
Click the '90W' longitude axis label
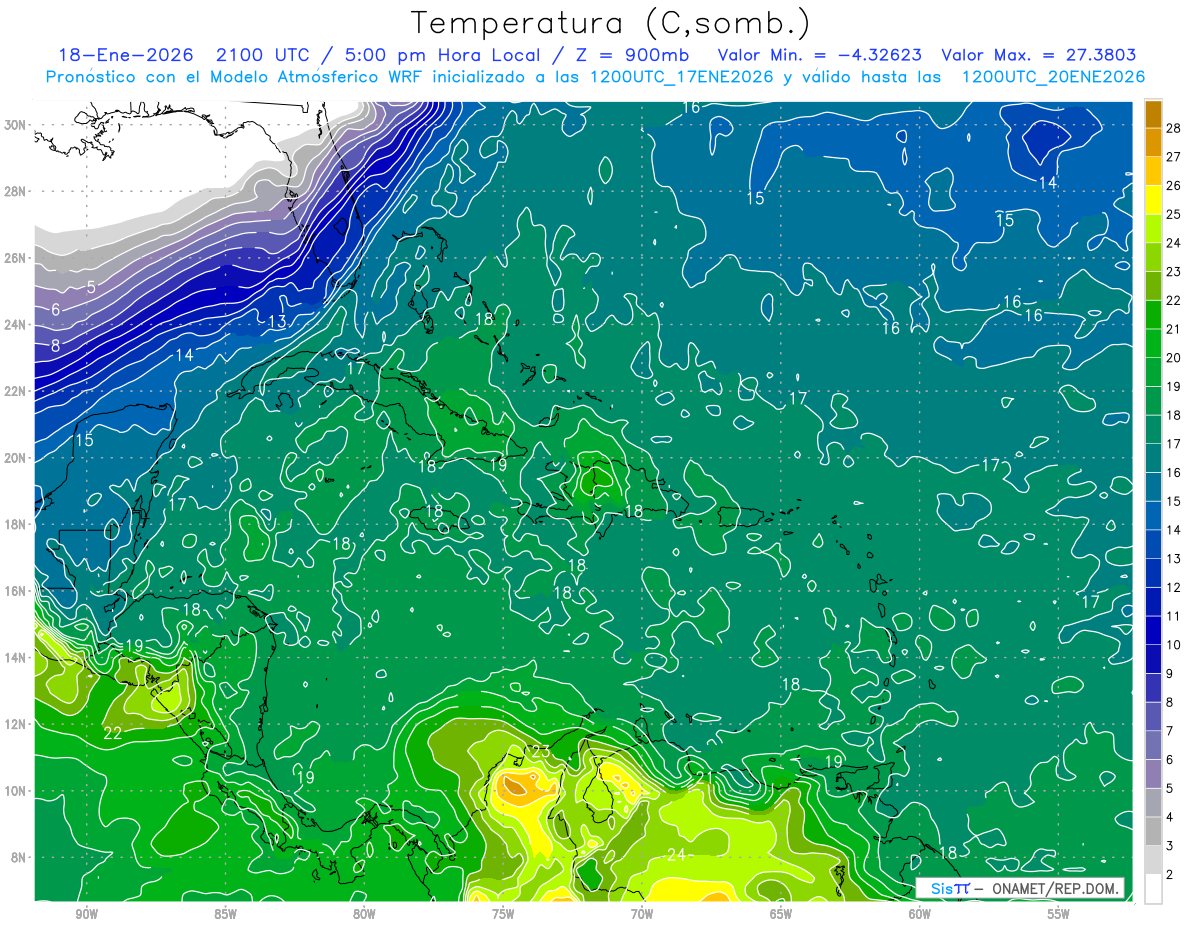[87, 914]
